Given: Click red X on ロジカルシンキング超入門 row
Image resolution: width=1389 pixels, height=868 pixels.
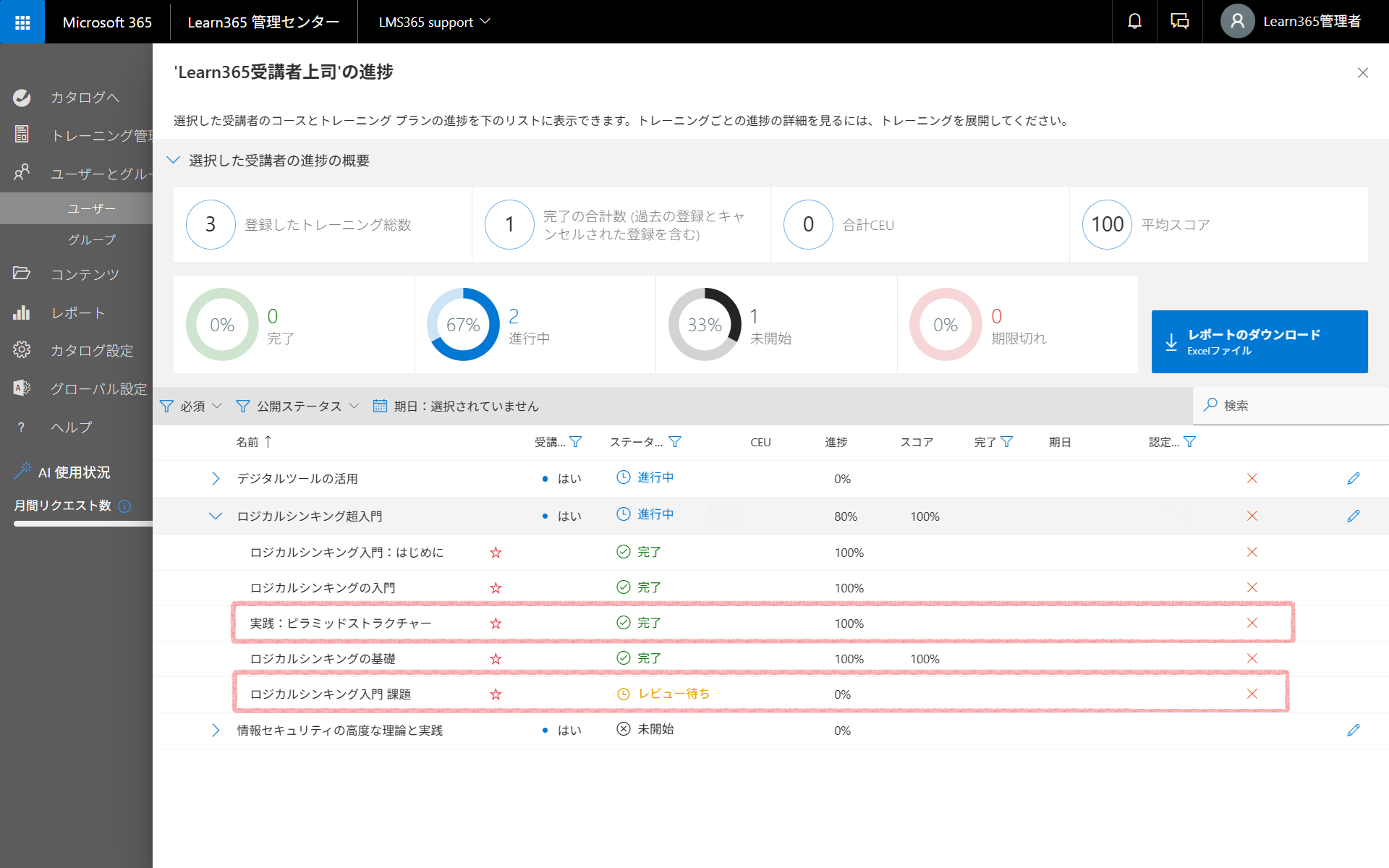Looking at the screenshot, I should pyautogui.click(x=1252, y=516).
